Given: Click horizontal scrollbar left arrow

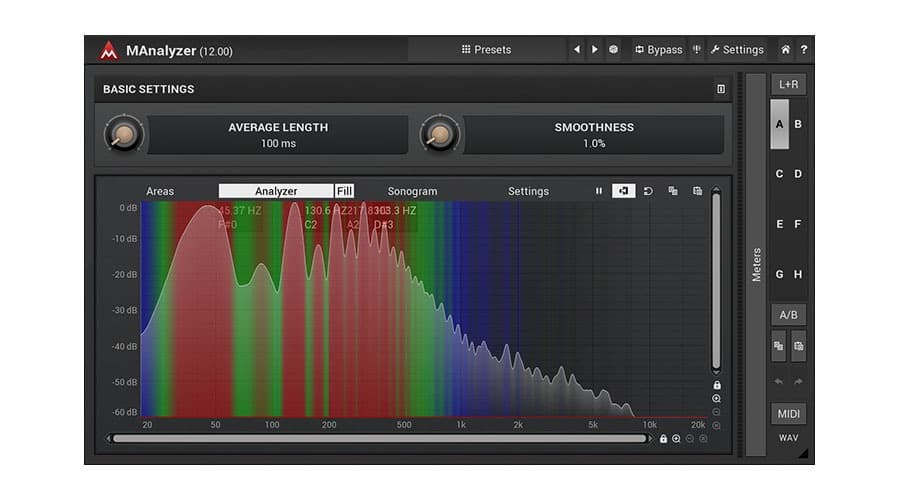Looking at the screenshot, I should pos(108,439).
